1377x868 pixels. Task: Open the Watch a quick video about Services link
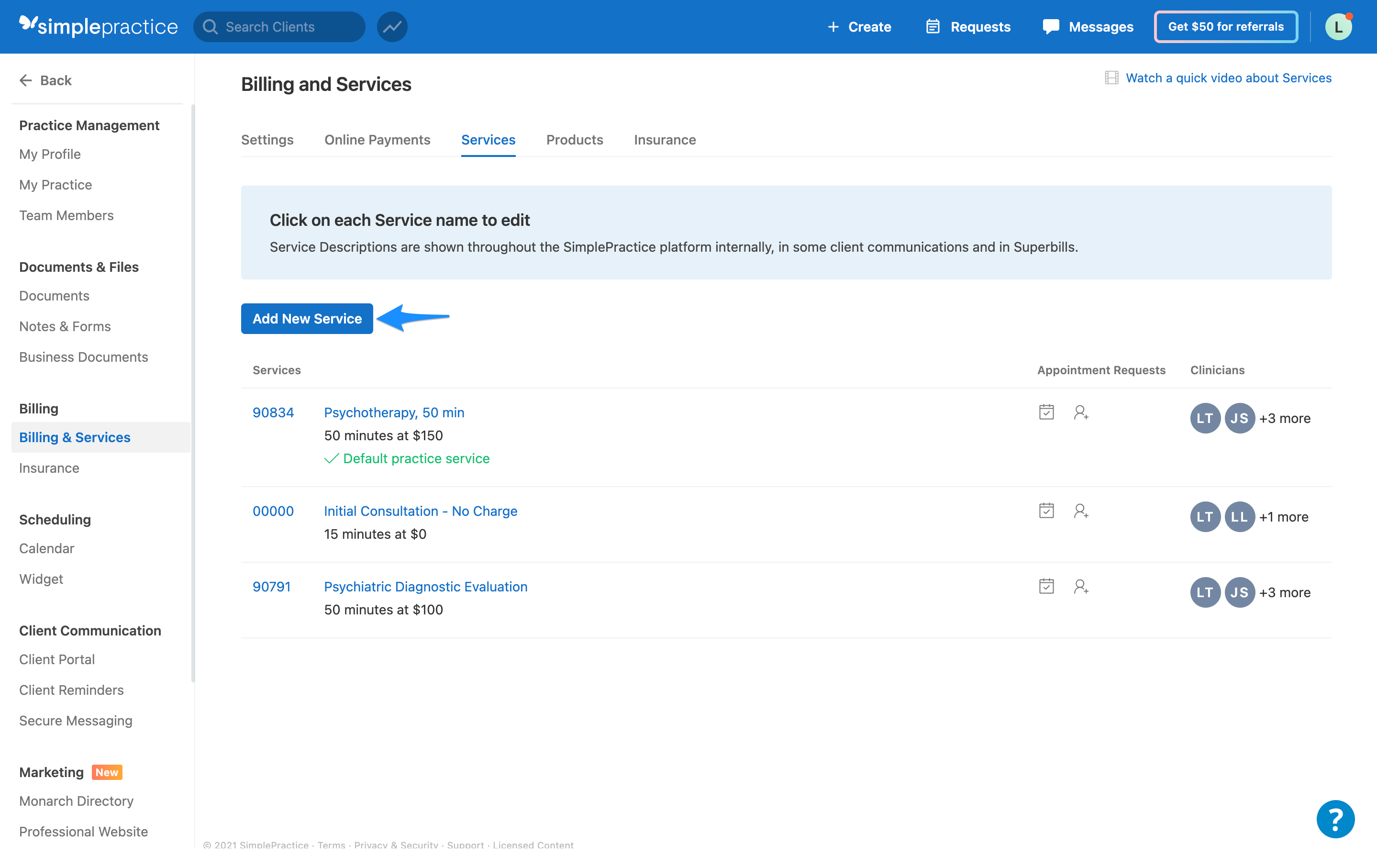1229,78
